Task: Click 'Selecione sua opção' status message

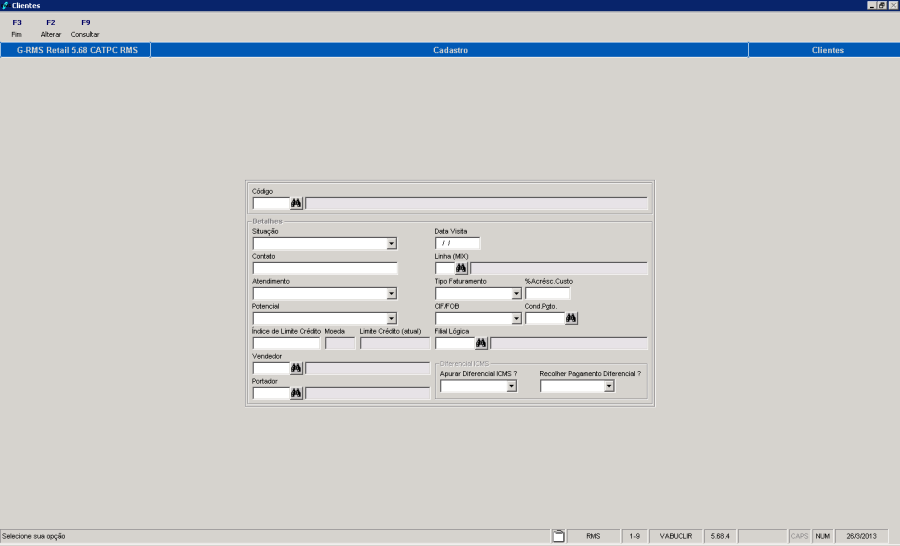Action: (33, 536)
